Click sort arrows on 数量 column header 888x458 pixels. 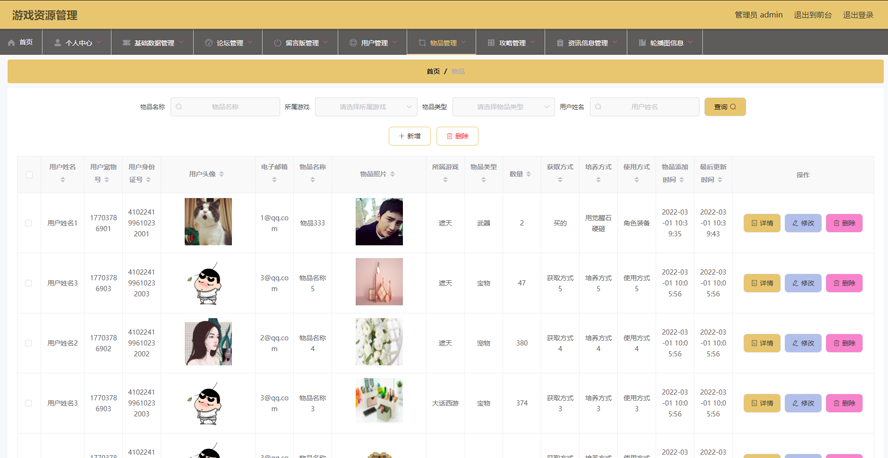[528, 174]
